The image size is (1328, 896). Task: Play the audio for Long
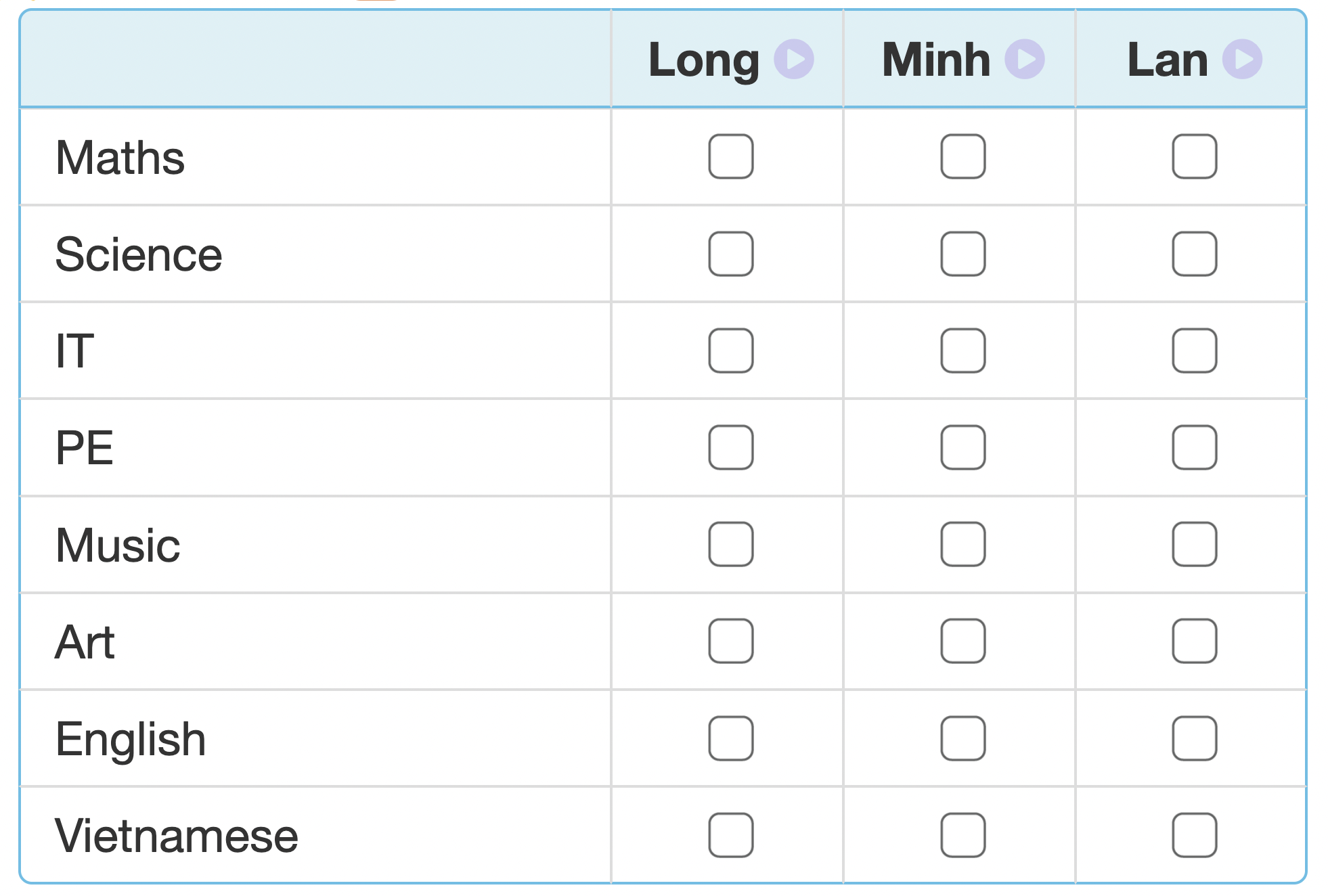793,60
